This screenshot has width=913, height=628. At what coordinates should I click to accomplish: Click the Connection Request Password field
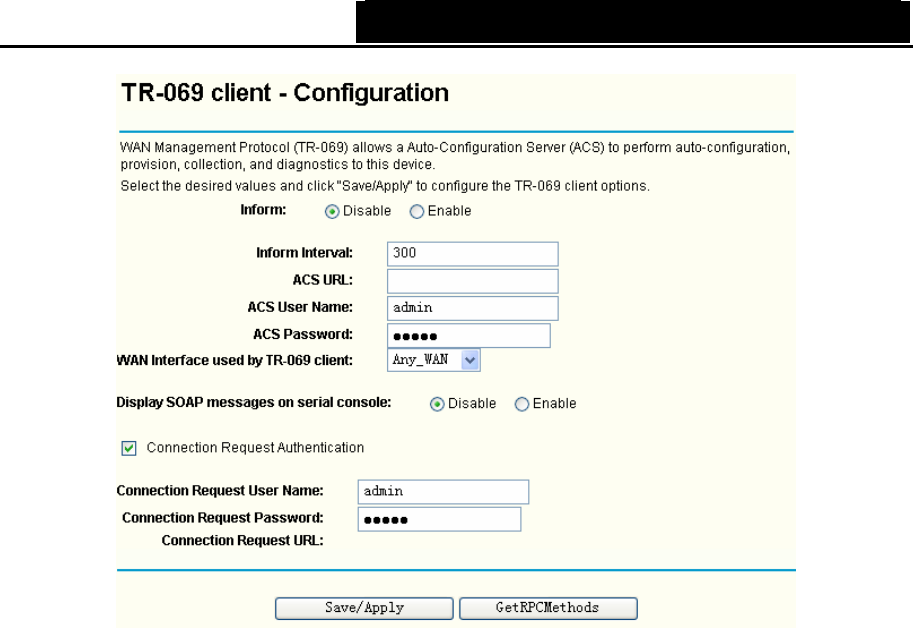click(439, 519)
